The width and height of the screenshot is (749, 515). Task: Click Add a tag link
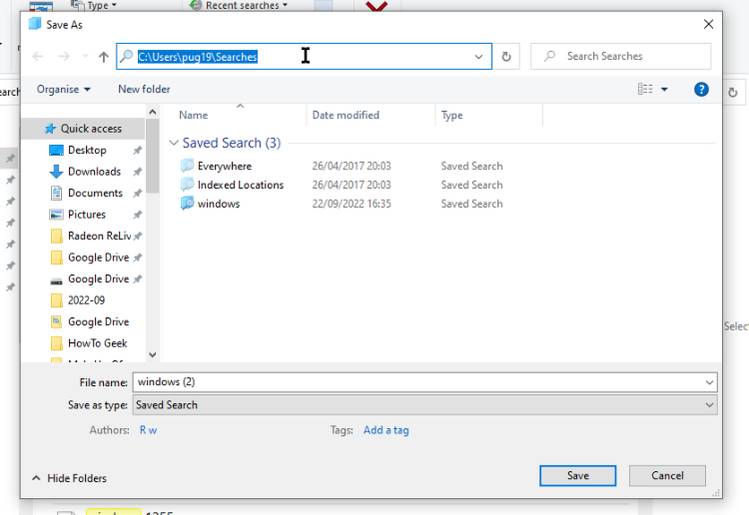point(386,430)
